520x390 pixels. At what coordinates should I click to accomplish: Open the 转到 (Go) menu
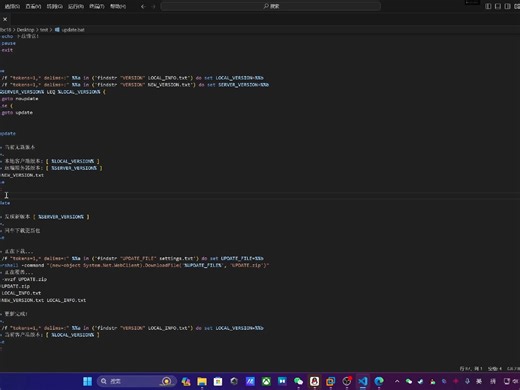click(x=54, y=6)
